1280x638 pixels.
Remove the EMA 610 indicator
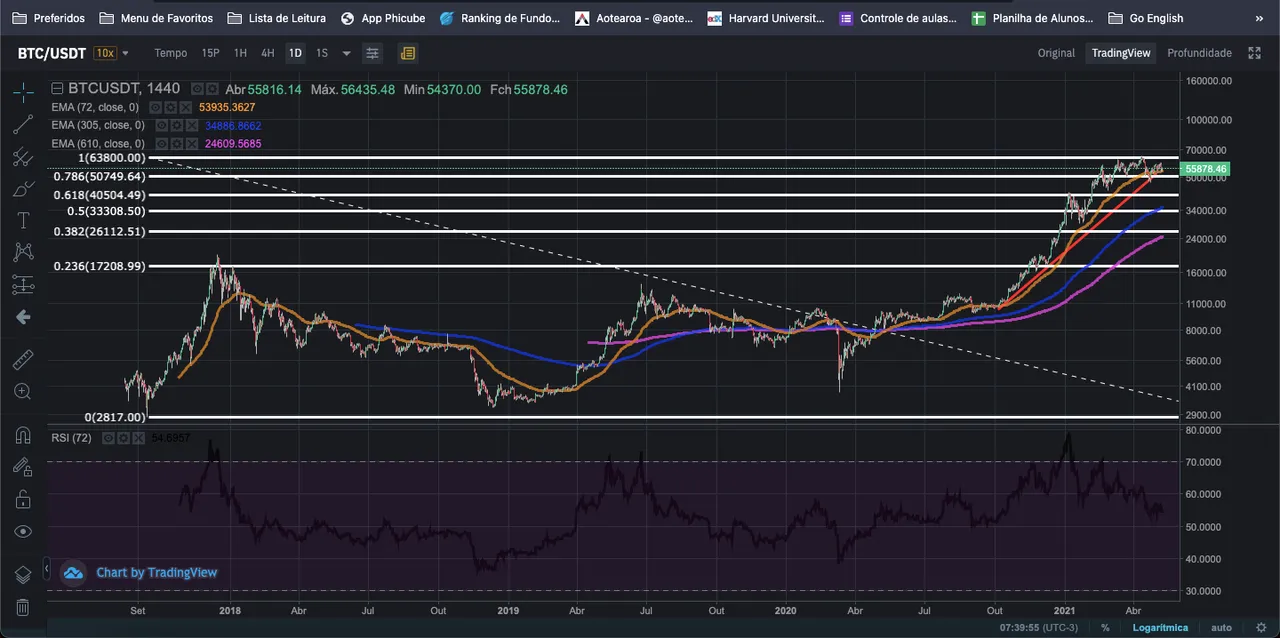click(x=192, y=144)
